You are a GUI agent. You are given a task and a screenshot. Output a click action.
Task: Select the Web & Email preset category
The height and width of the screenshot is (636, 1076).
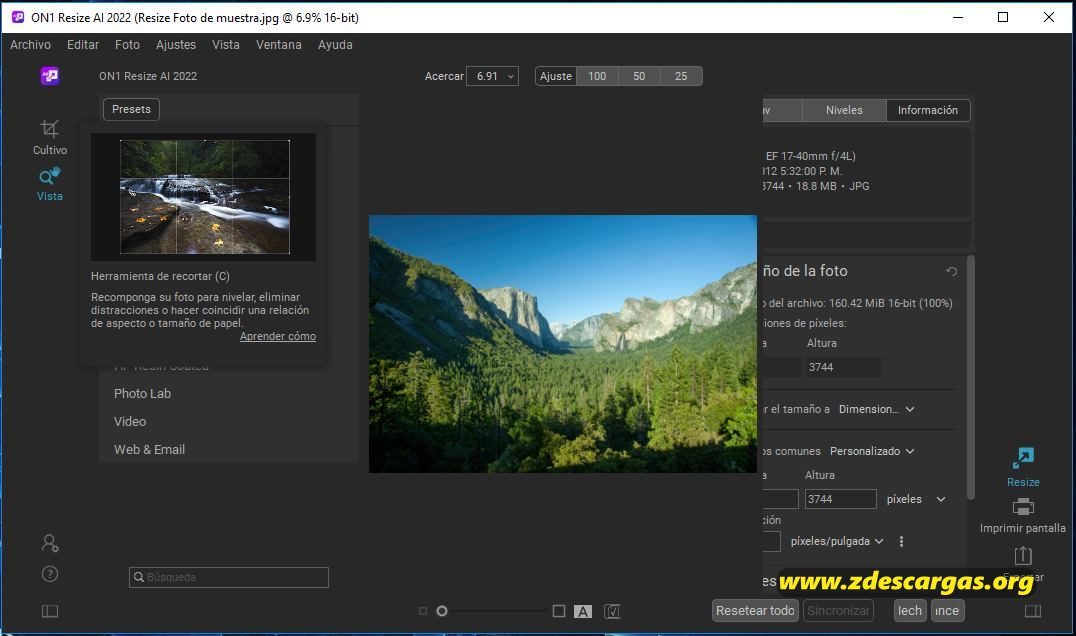coord(149,449)
